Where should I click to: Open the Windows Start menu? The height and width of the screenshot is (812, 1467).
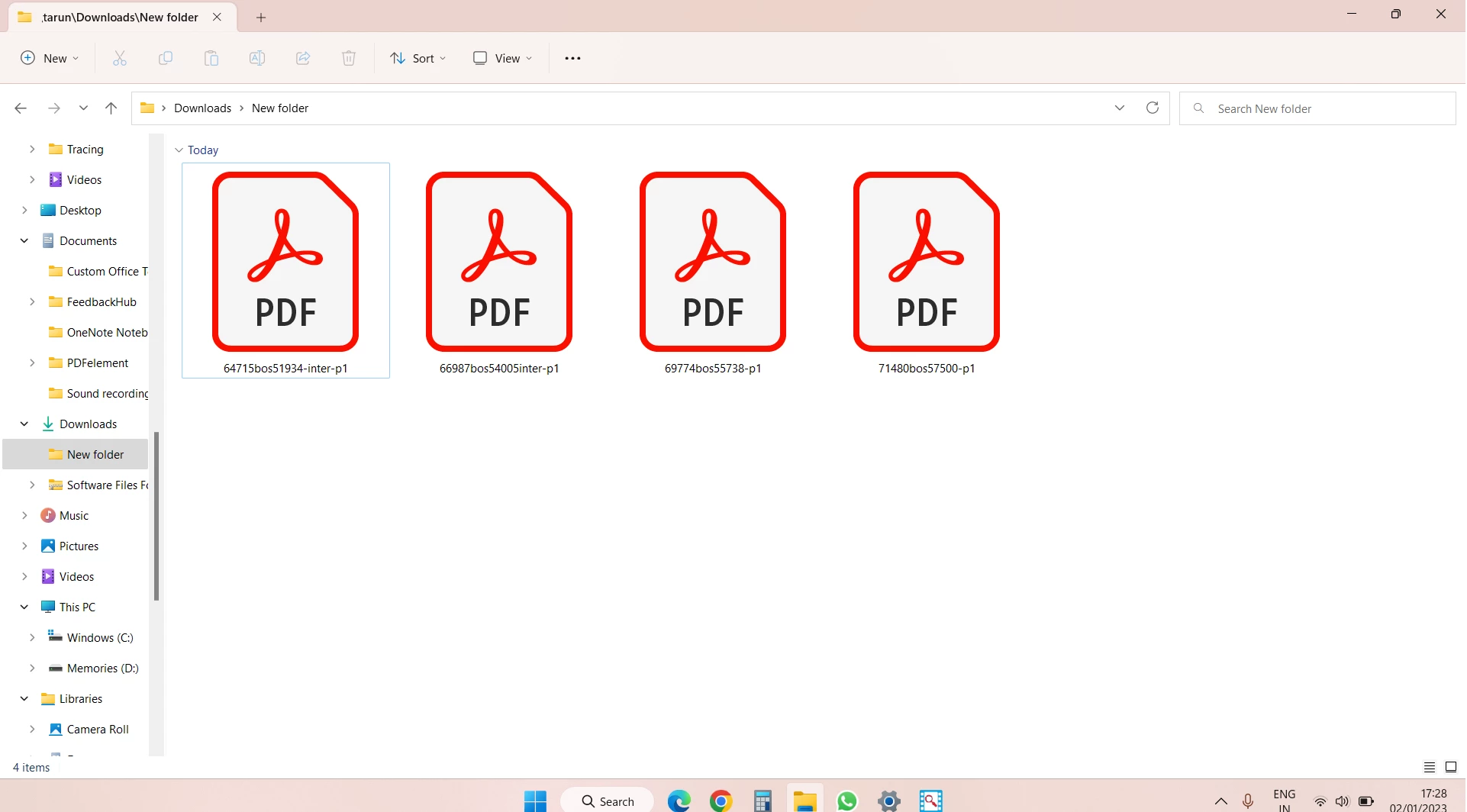pyautogui.click(x=535, y=801)
